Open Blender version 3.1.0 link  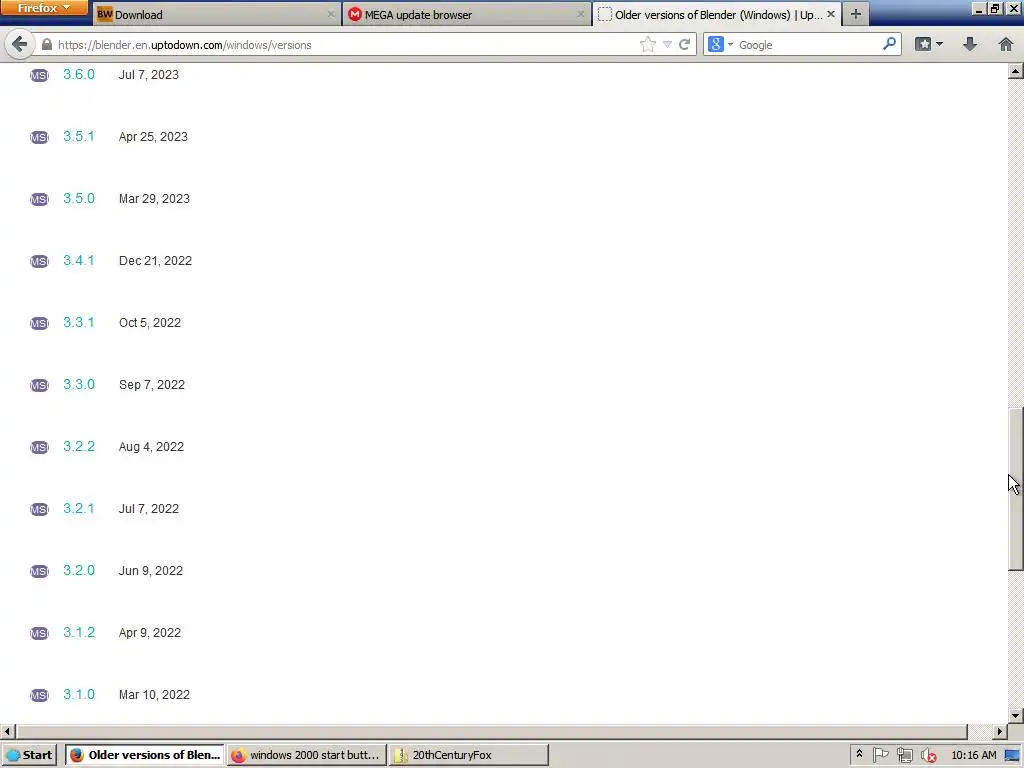click(x=79, y=695)
